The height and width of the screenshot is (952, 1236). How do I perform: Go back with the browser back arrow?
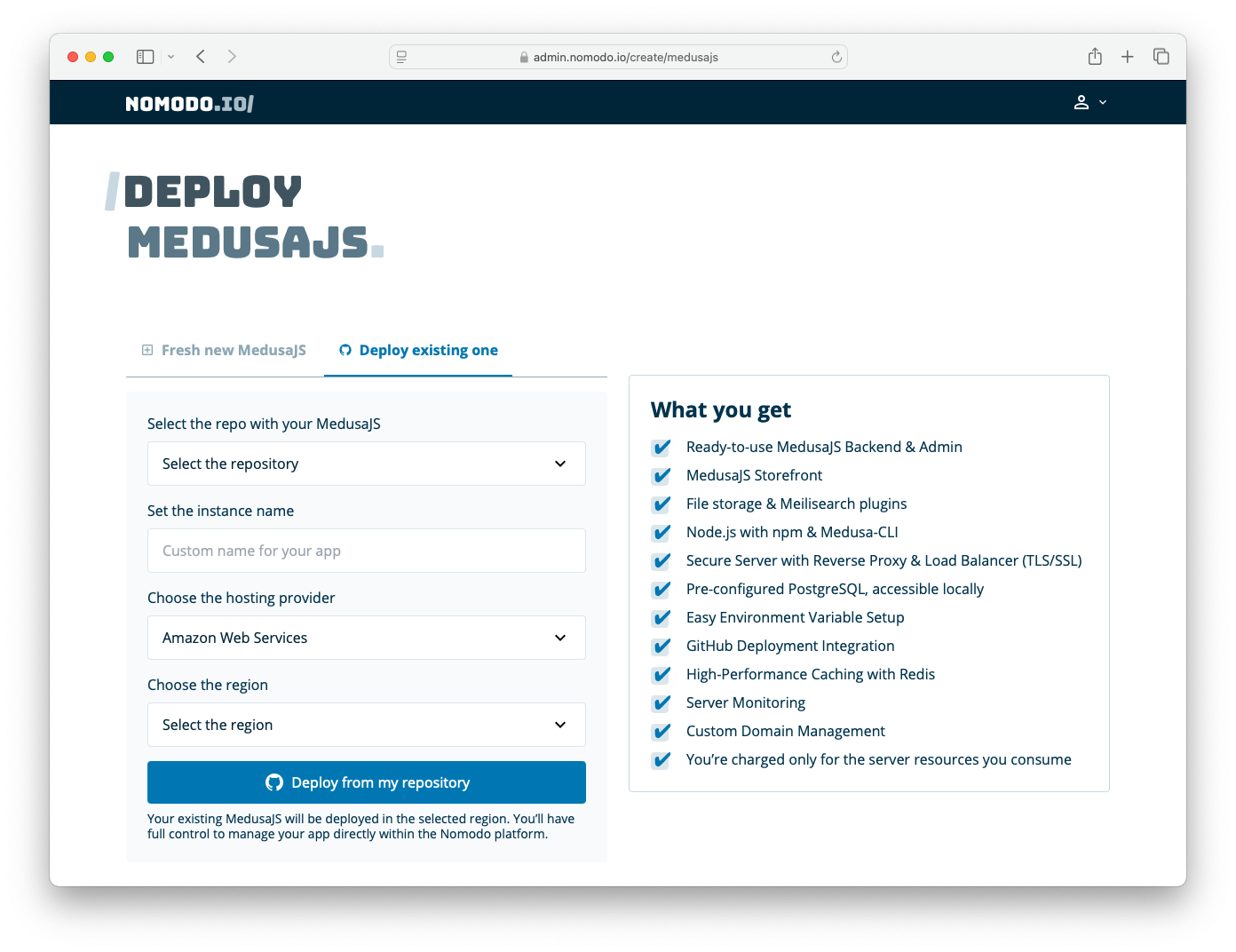(201, 57)
